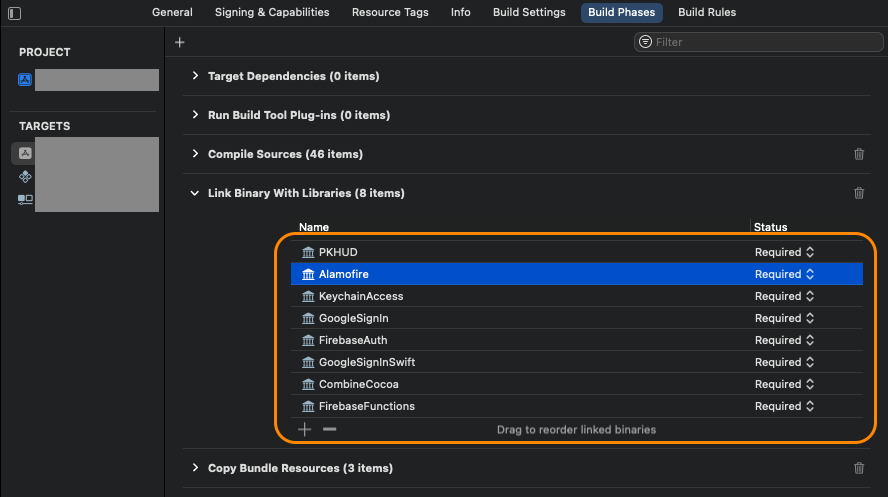Image resolution: width=888 pixels, height=497 pixels.
Task: Select Build Phases tab
Action: (x=621, y=12)
